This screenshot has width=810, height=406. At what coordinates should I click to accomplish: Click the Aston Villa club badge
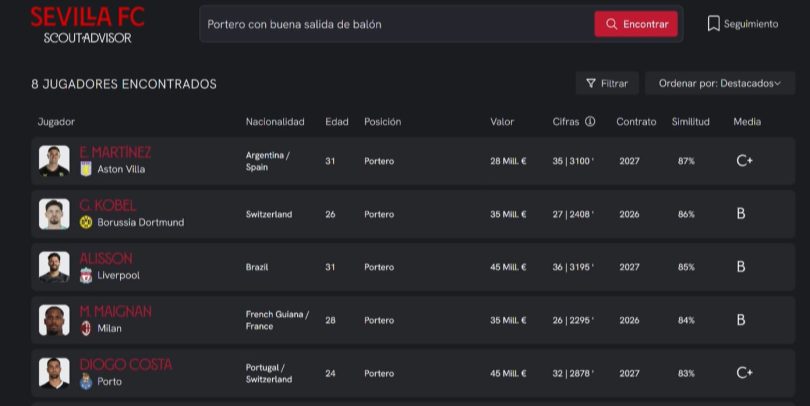86,169
